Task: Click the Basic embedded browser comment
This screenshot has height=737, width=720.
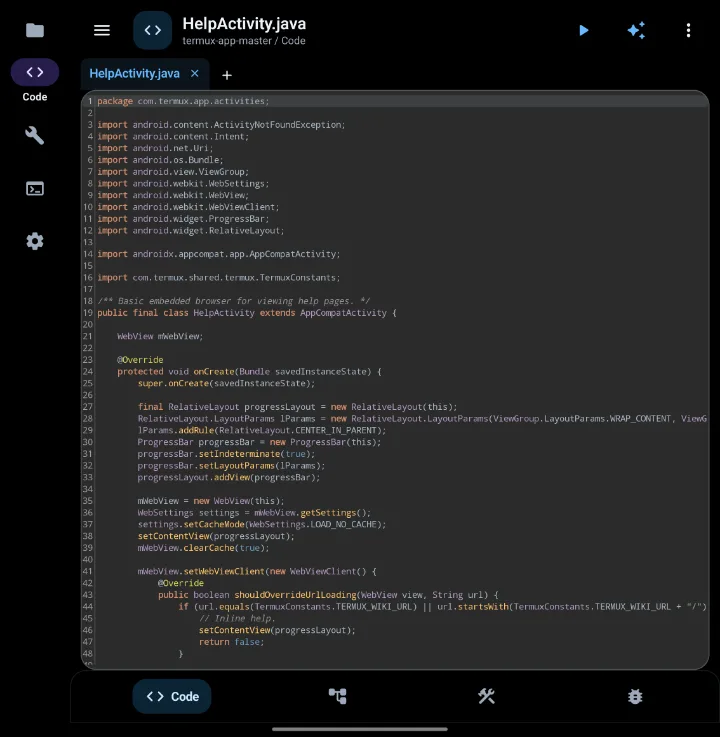Action: pyautogui.click(x=234, y=301)
